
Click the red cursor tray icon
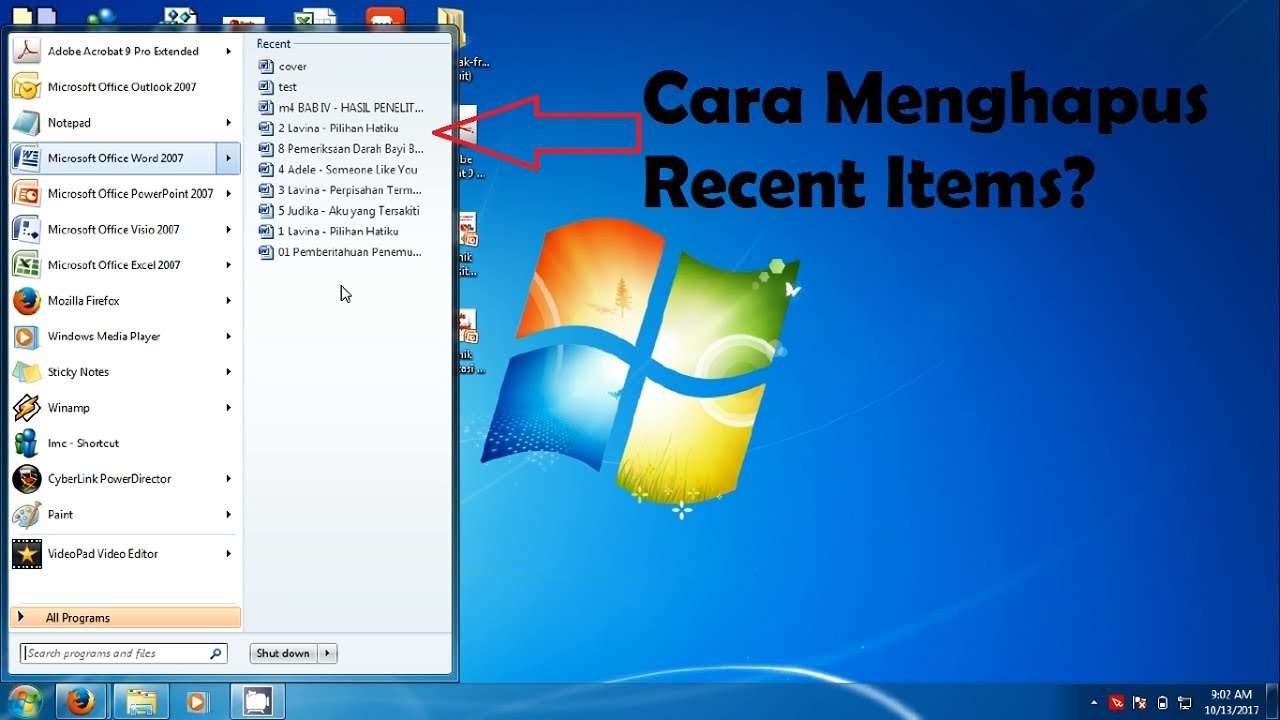(1117, 703)
